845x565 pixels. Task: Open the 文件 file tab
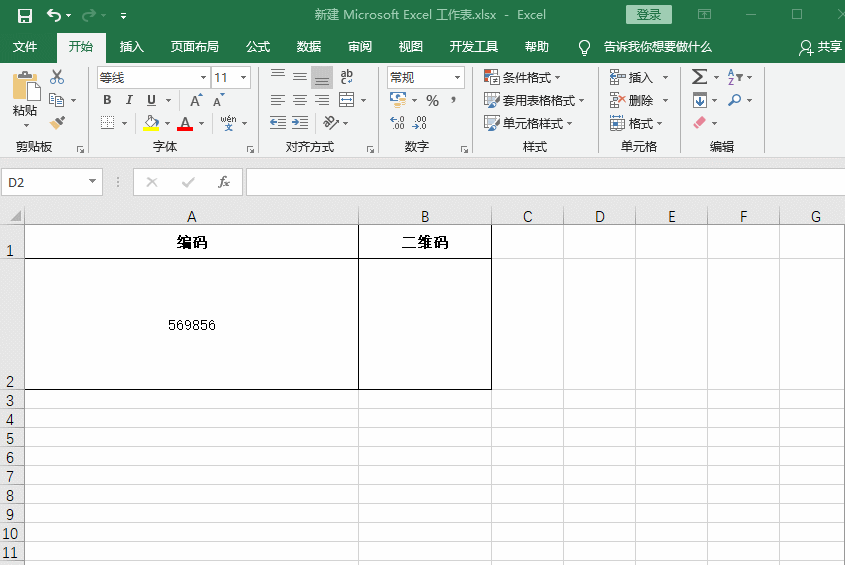25,47
